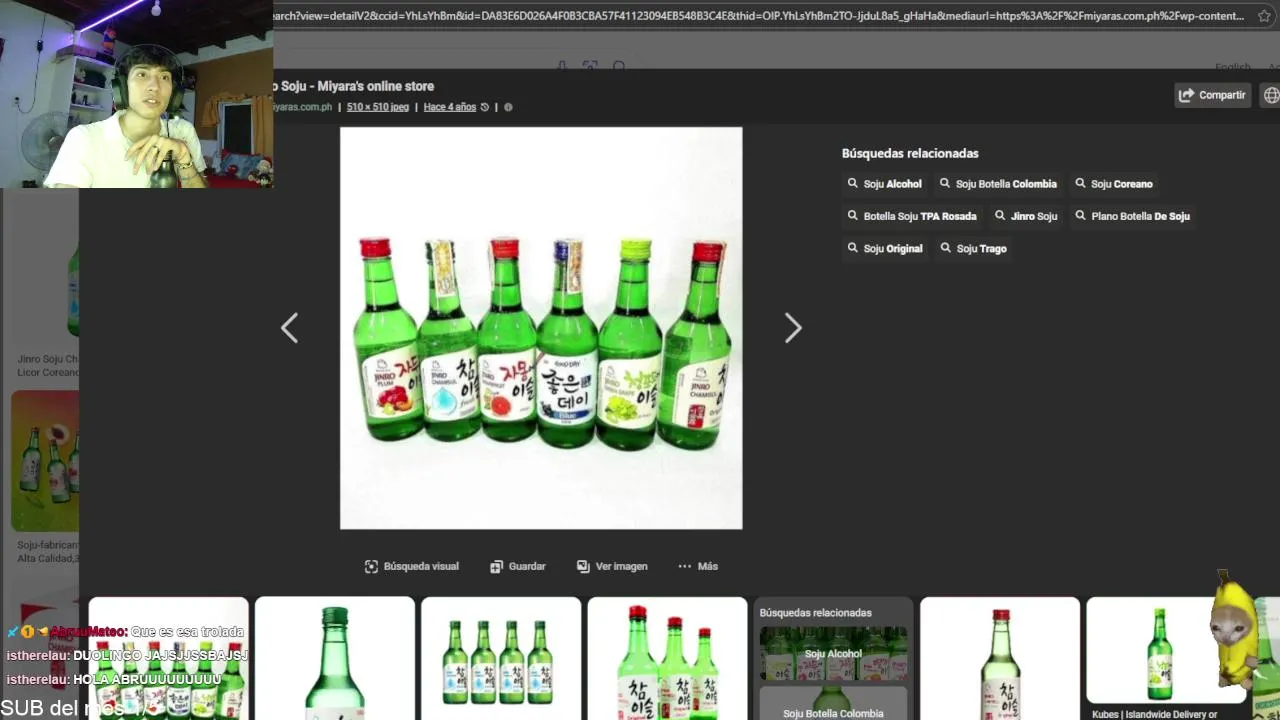Search related Plano Botella De Soju chip

pyautogui.click(x=1132, y=216)
